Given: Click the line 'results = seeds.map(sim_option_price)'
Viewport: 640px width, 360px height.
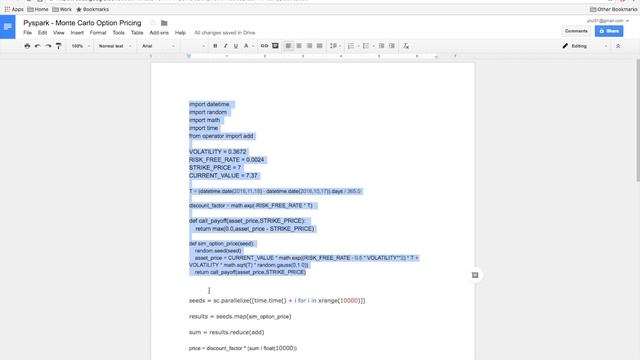Looking at the screenshot, I should click(x=240, y=317).
